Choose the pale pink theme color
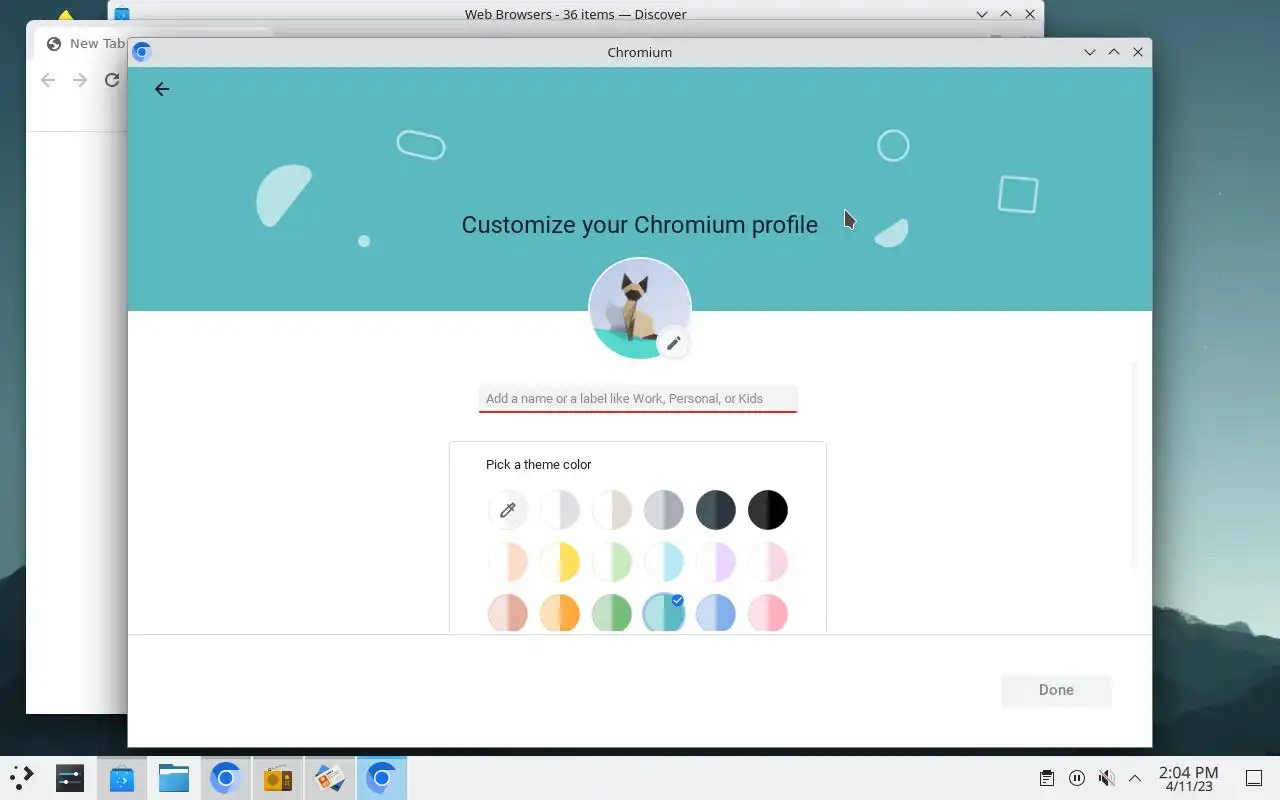Image resolution: width=1280 pixels, height=800 pixels. (768, 562)
